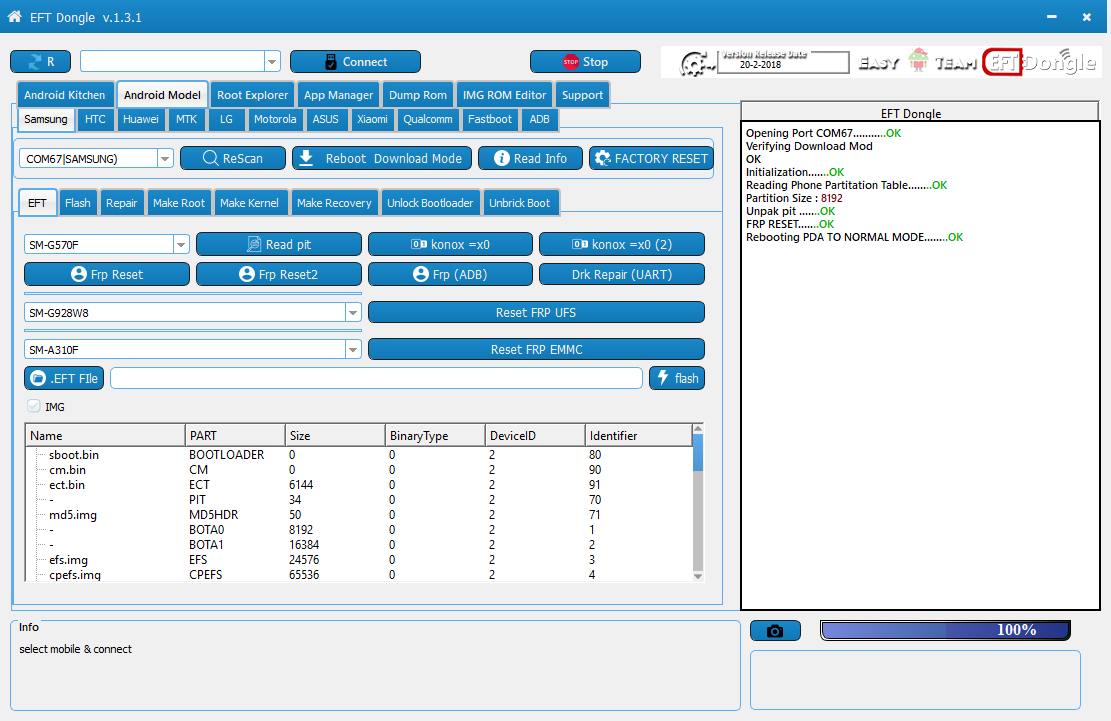Click the .EFT File browse button
This screenshot has height=721, width=1111.
[x=64, y=378]
